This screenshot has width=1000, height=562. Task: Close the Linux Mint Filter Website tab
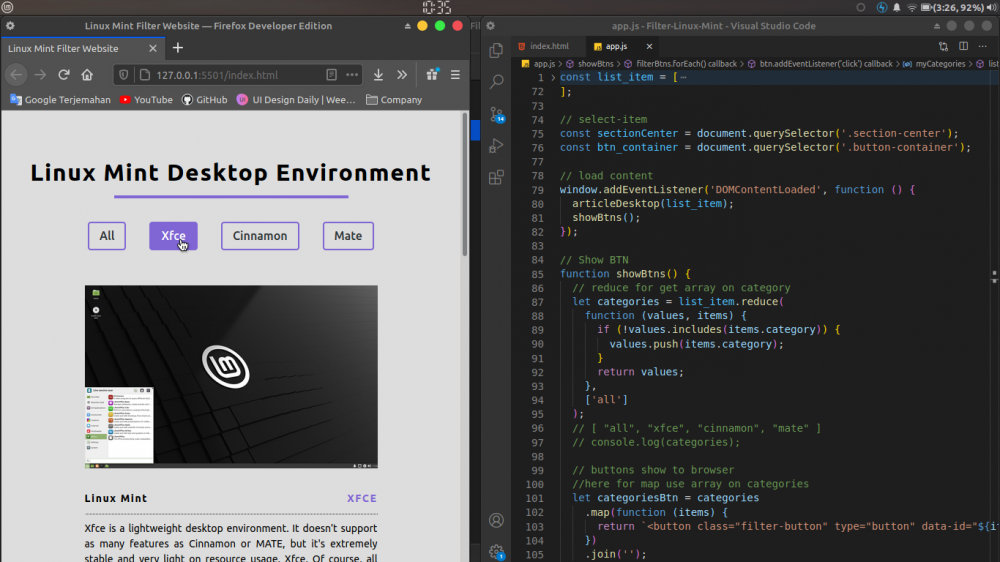tap(152, 48)
